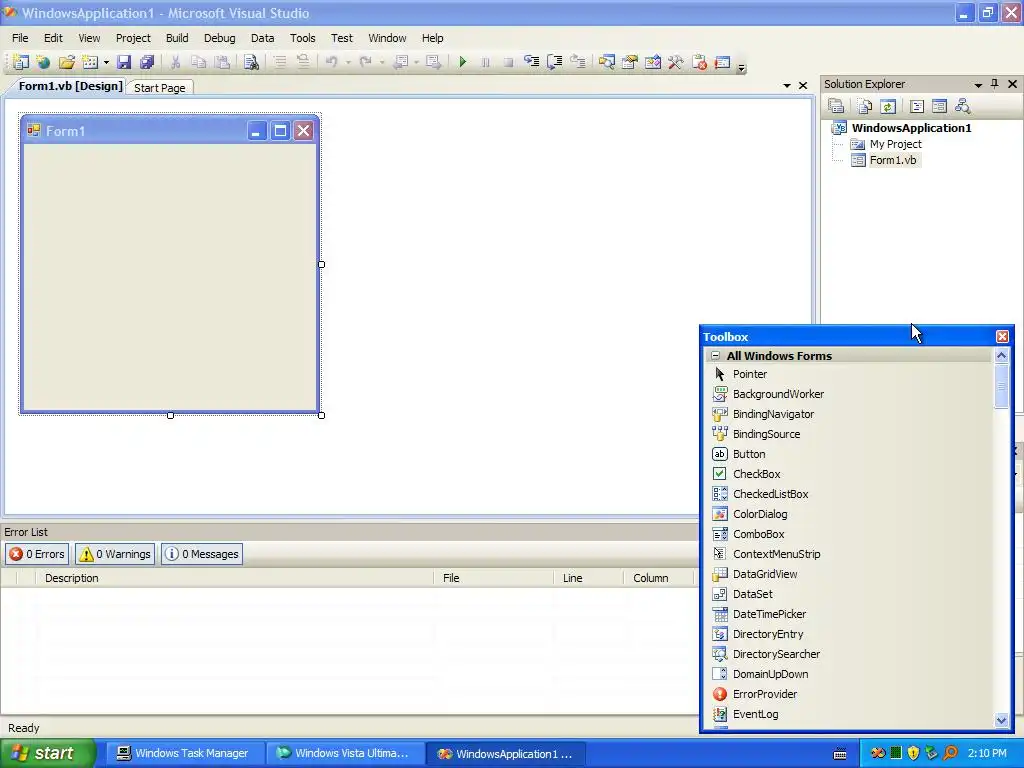1024x768 pixels.
Task: Select the DateTimePicker control in the Toolbox
Action: coord(850,614)
